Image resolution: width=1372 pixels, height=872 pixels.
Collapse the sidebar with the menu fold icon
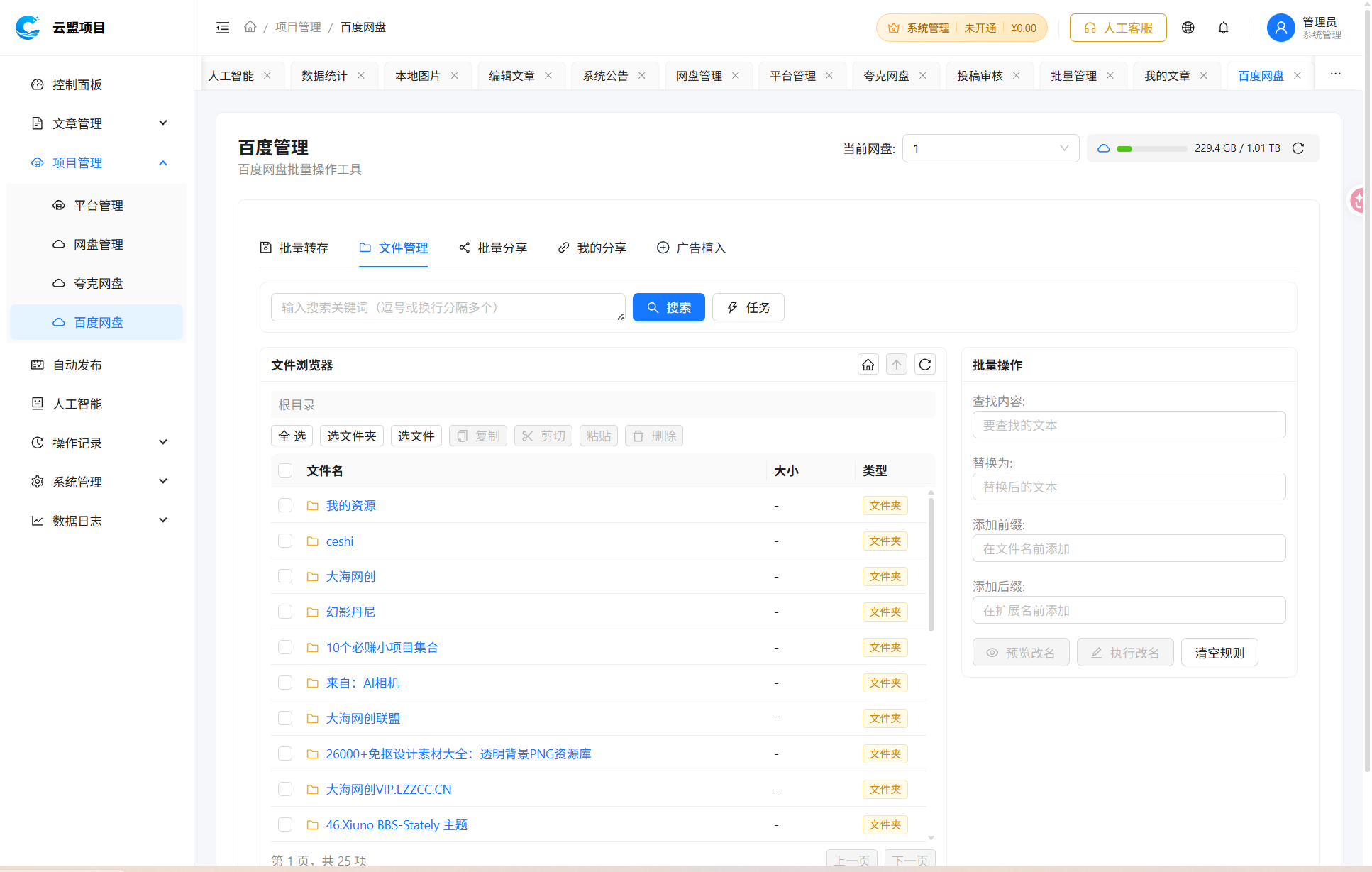tap(223, 28)
